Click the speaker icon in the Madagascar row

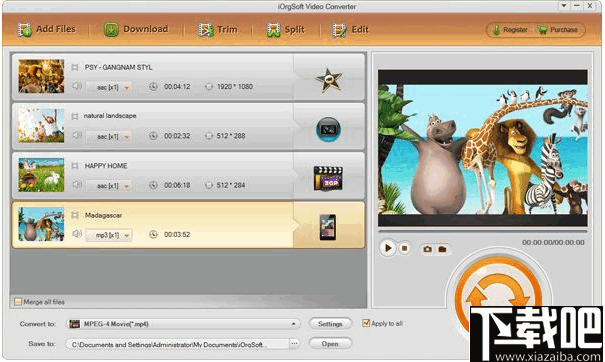point(77,233)
